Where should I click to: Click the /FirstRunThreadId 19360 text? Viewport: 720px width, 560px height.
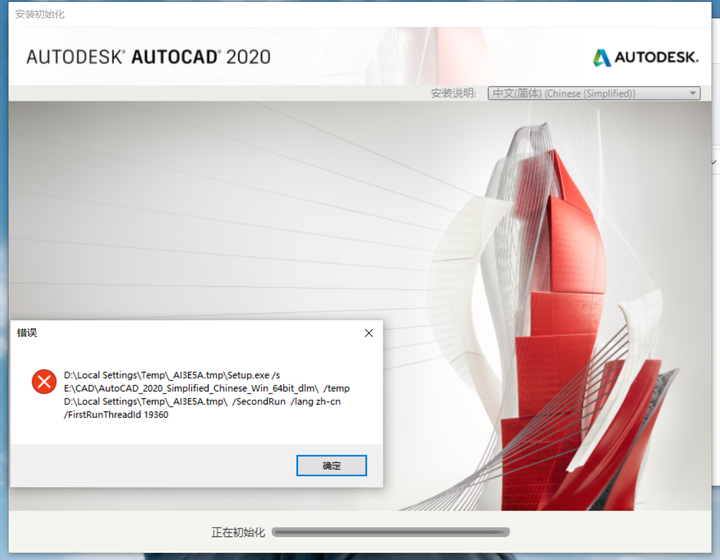click(x=116, y=416)
